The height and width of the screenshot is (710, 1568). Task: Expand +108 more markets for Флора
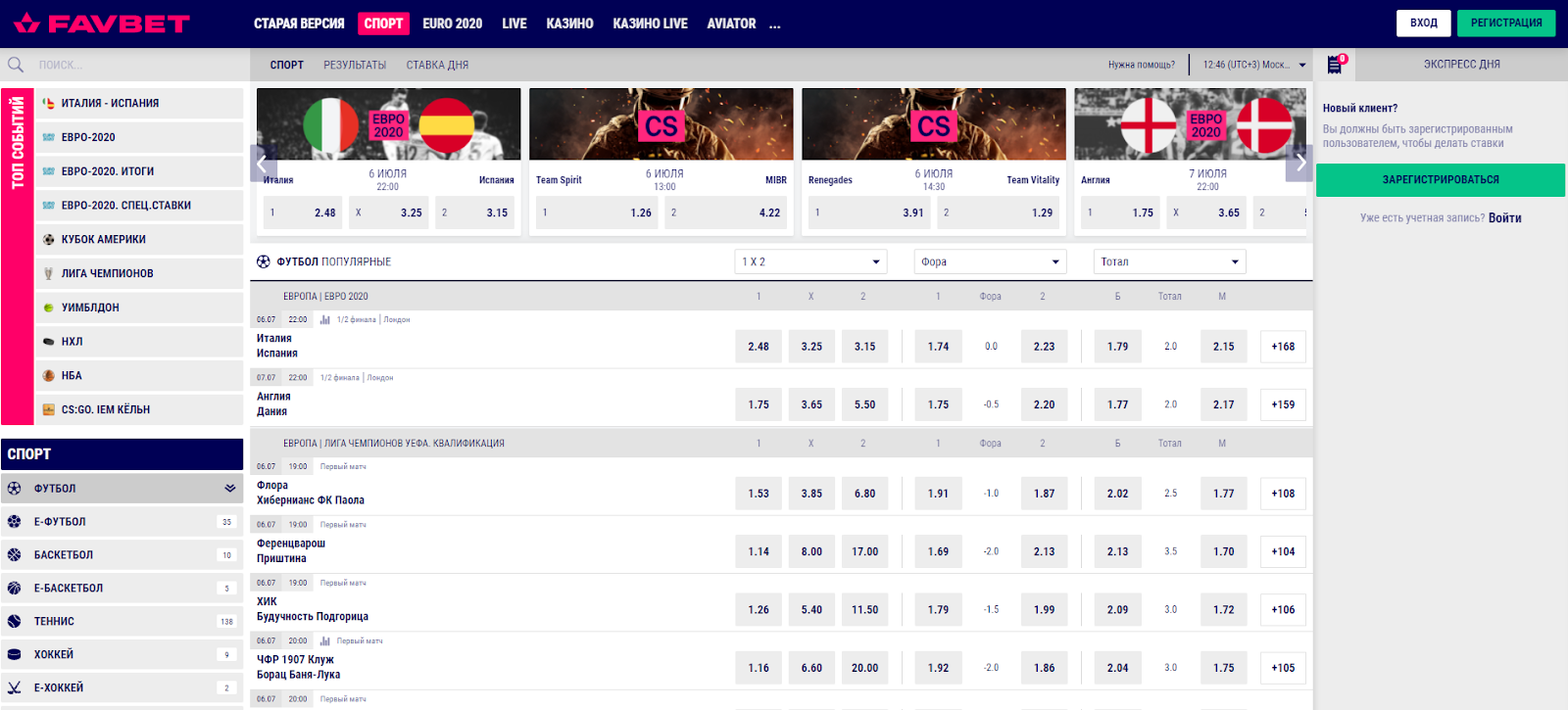tap(1283, 494)
